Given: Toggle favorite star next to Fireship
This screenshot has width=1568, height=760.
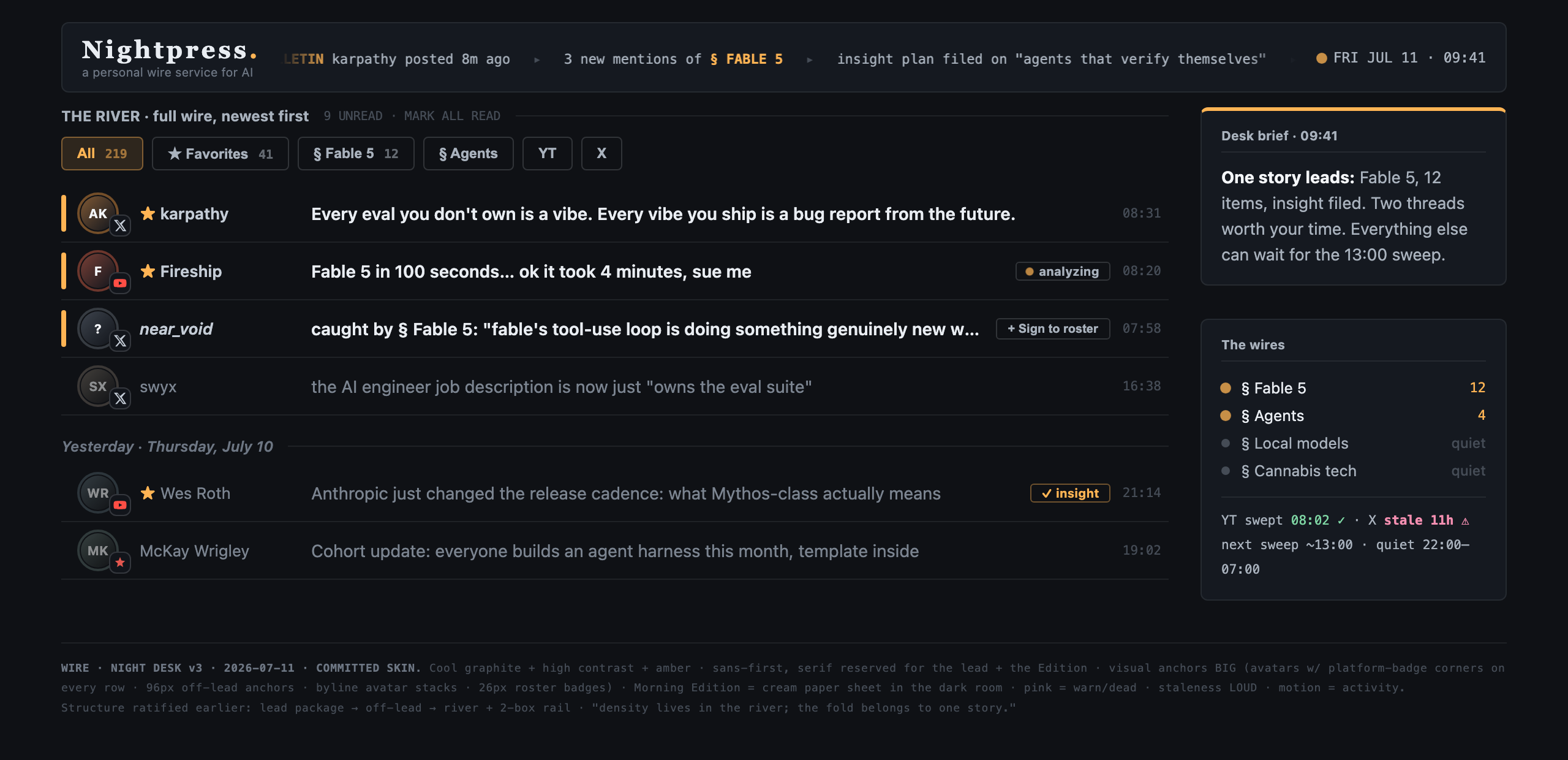Looking at the screenshot, I should tap(148, 271).
